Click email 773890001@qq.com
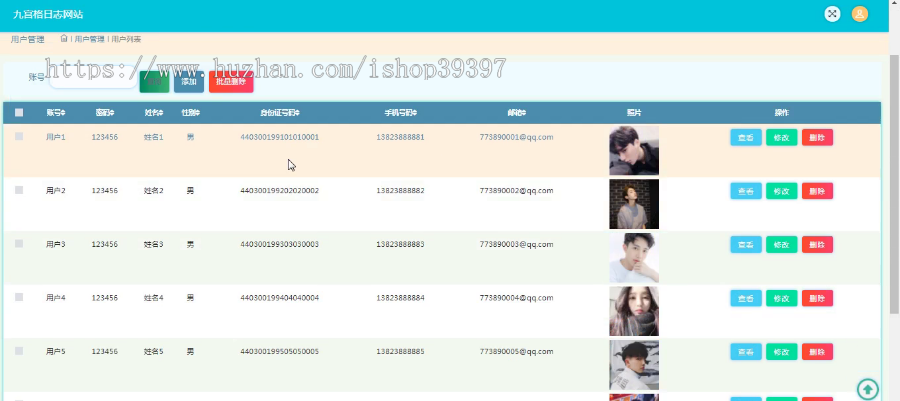The width and height of the screenshot is (900, 401). [x=517, y=137]
